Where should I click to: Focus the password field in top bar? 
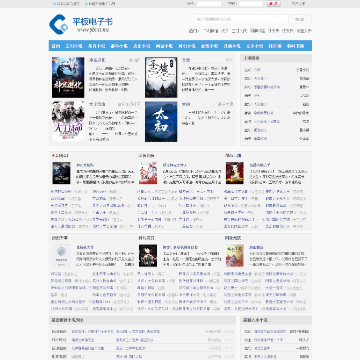coord(250,4)
